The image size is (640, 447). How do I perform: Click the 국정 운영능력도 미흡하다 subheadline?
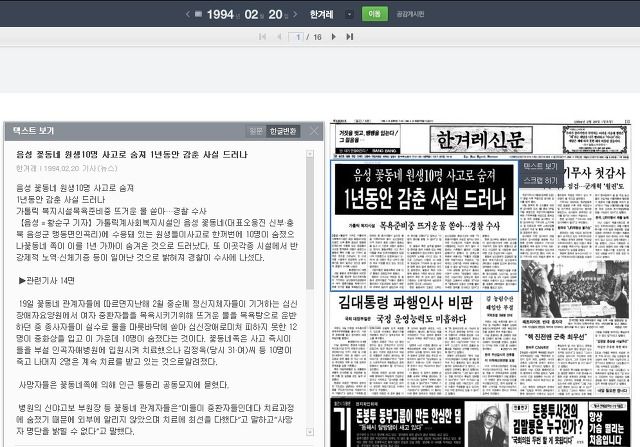(421, 318)
